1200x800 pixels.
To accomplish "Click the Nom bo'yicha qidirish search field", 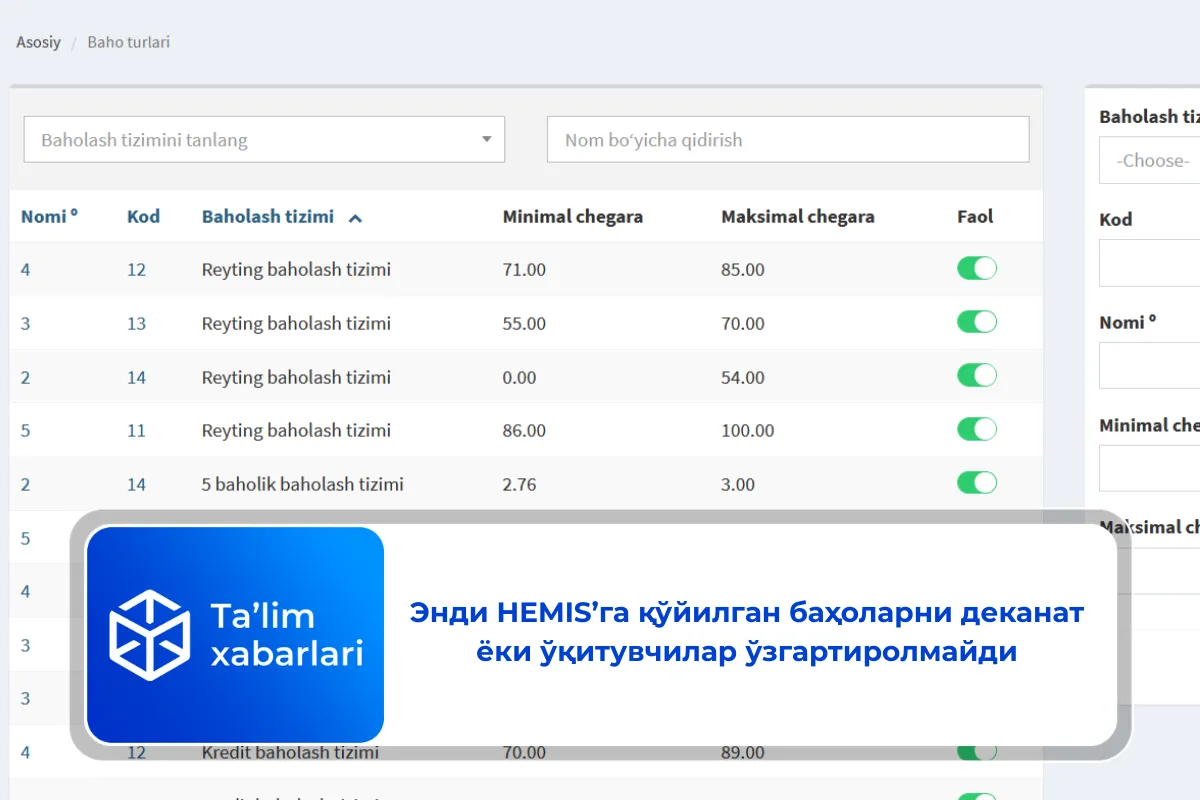I will (788, 139).
